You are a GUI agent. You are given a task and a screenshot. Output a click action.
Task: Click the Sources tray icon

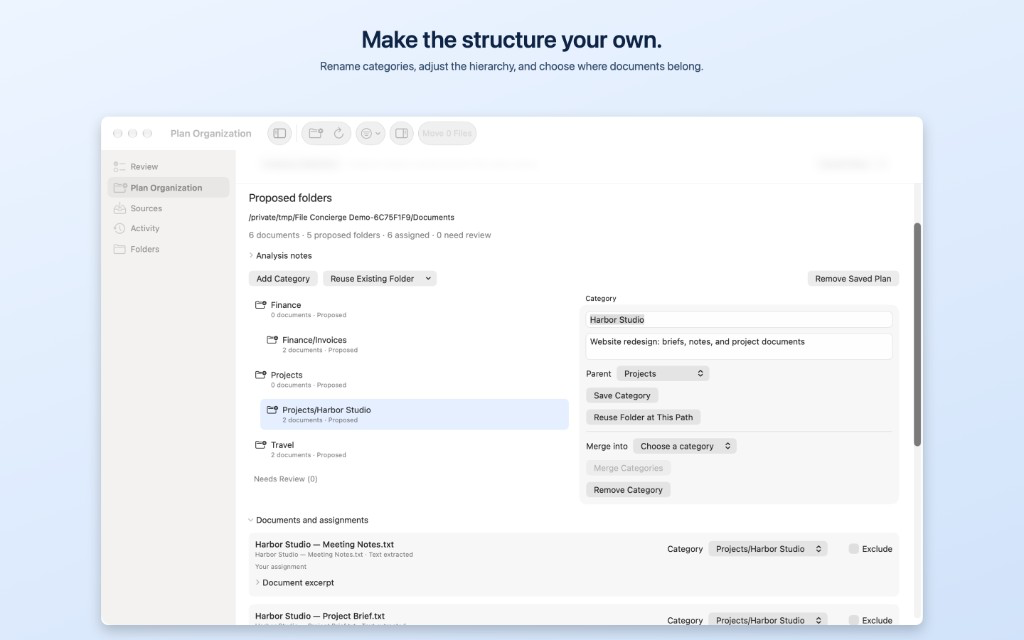click(x=120, y=208)
